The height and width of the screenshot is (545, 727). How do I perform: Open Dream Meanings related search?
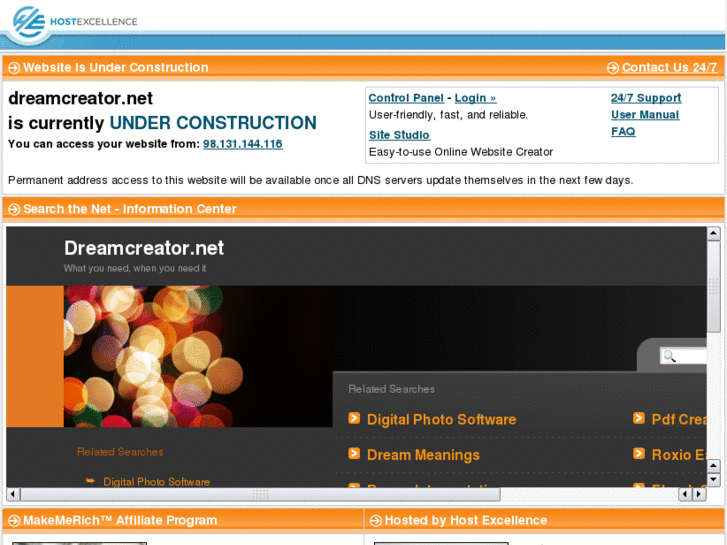coord(423,455)
